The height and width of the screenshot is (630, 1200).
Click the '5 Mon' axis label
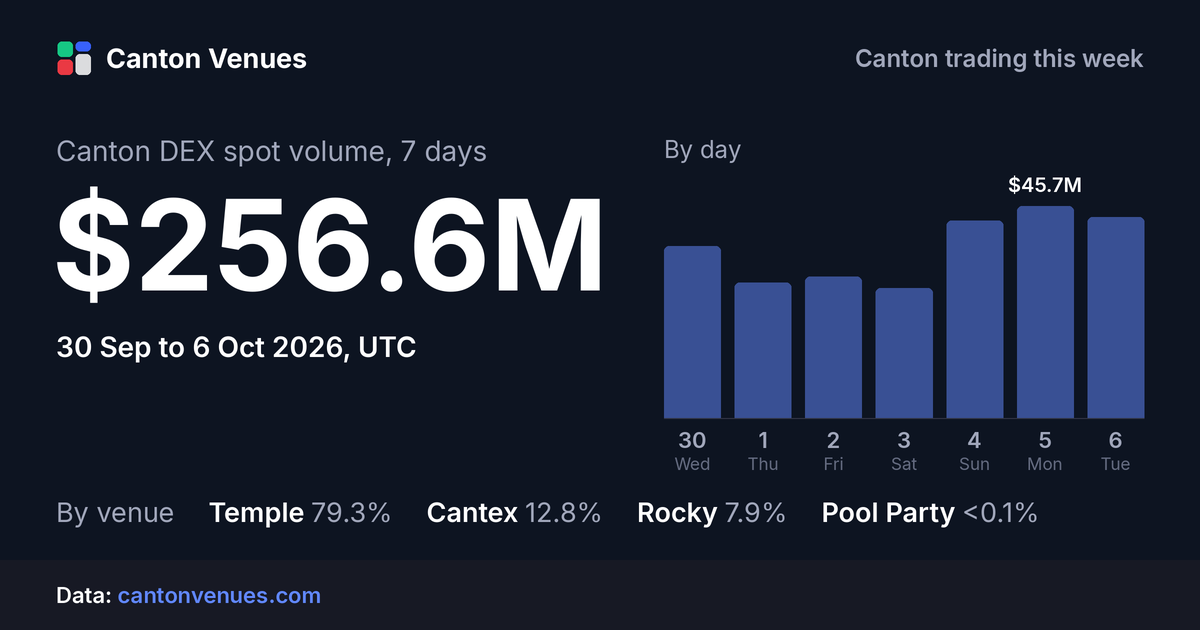(1045, 451)
